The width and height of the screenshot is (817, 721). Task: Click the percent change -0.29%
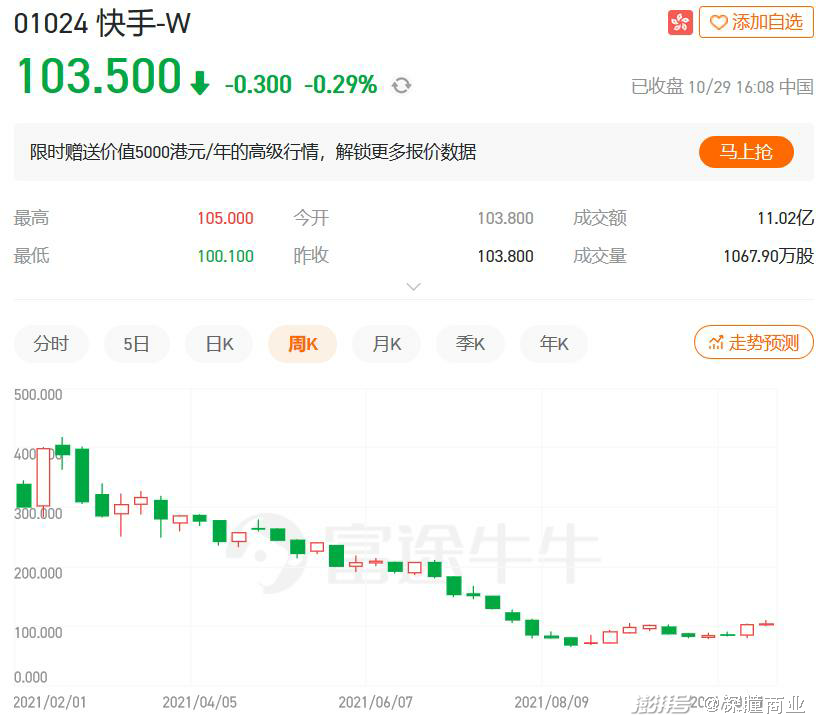tap(341, 84)
